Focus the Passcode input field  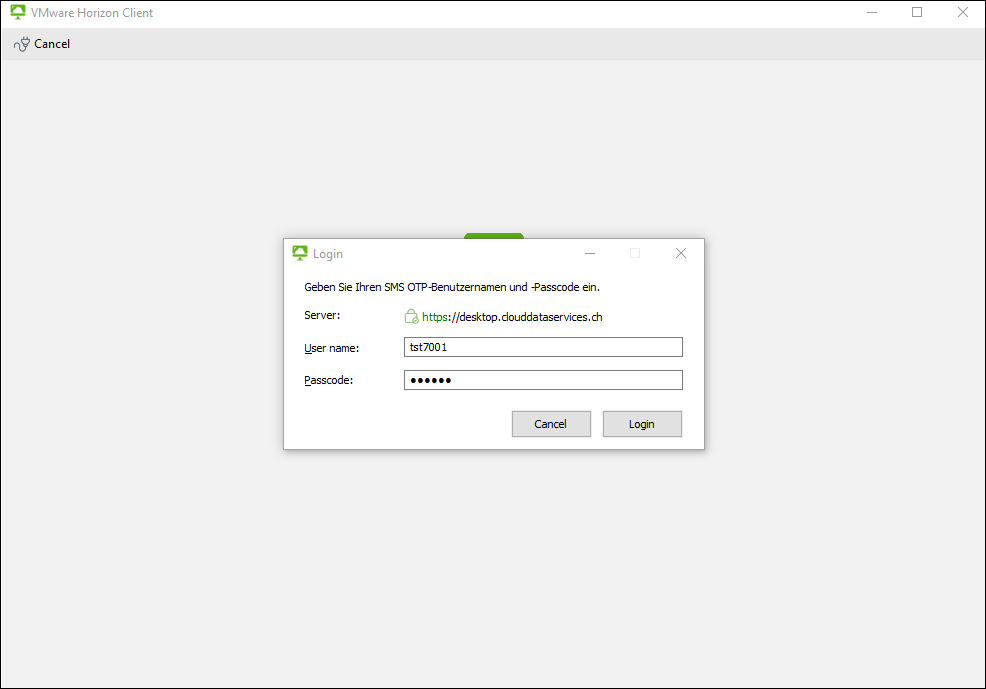coord(543,380)
